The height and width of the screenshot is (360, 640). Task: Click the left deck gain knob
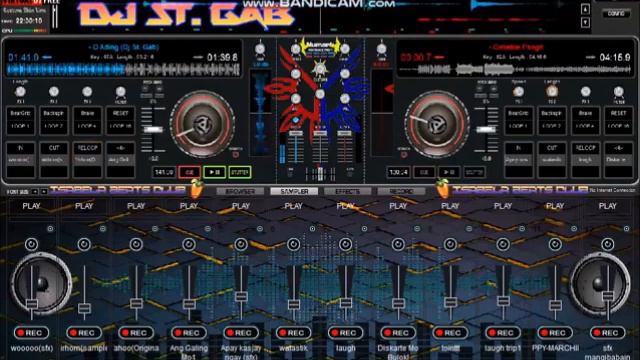260,49
